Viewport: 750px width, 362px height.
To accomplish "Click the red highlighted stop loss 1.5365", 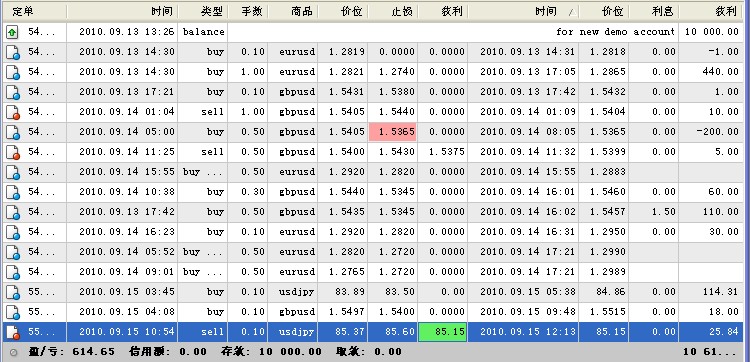I will pyautogui.click(x=392, y=132).
